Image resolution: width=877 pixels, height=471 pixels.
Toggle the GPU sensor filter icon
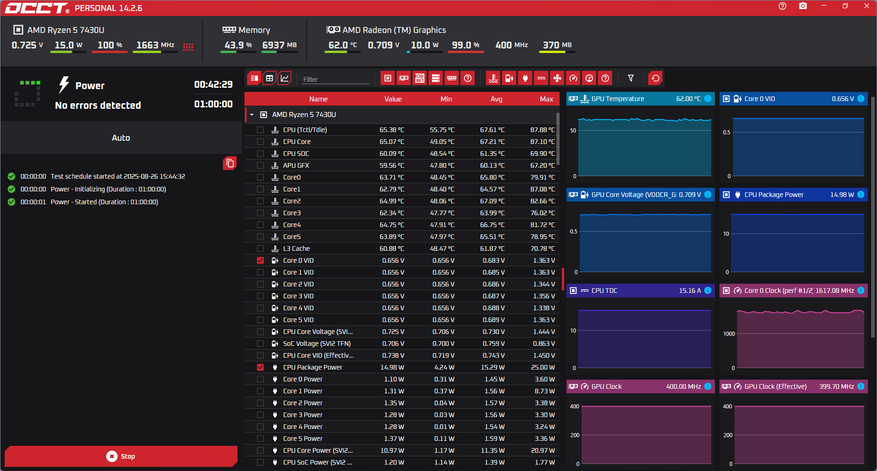tap(403, 78)
